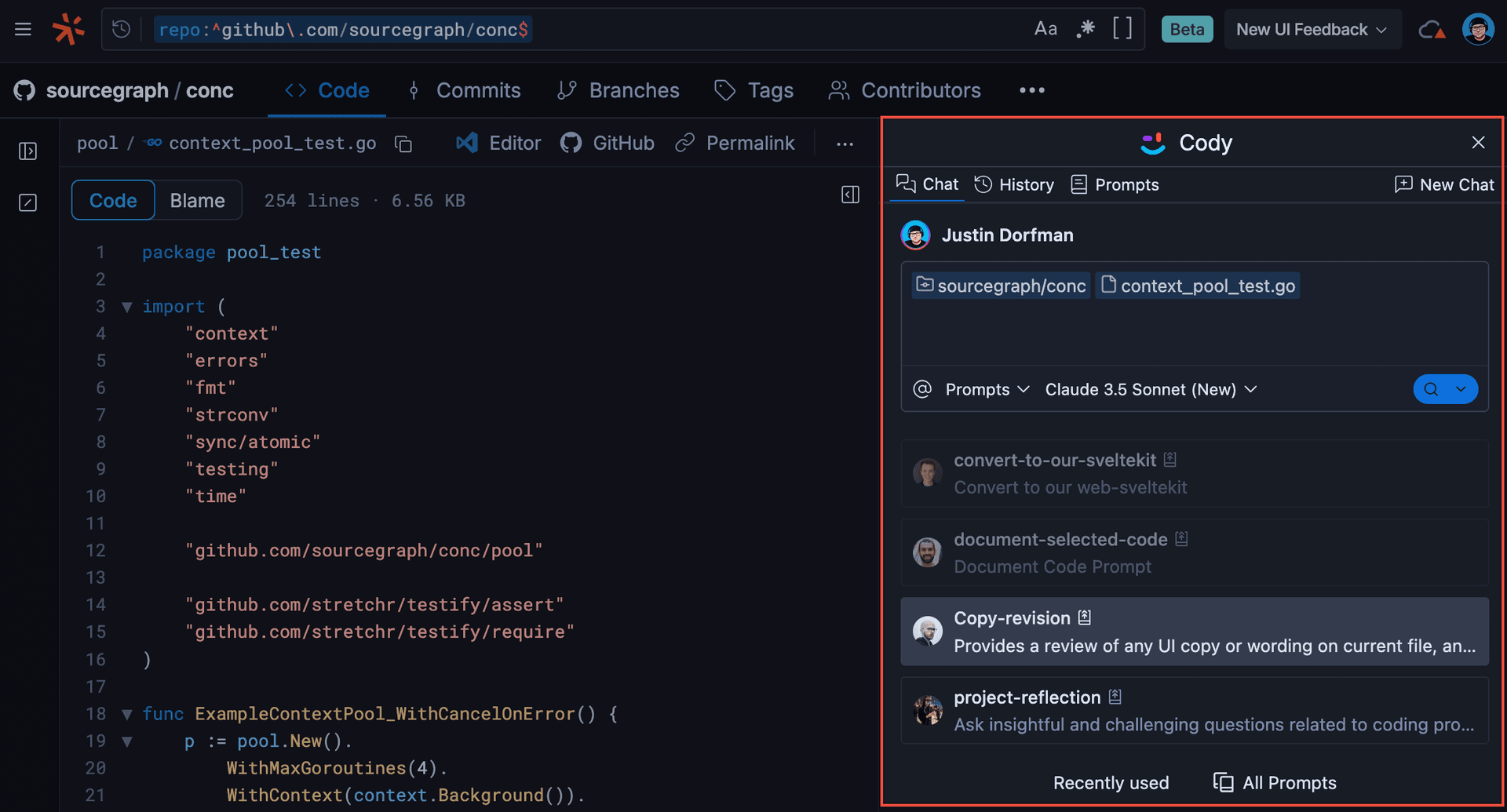Image resolution: width=1507 pixels, height=812 pixels.
Task: Switch to the Branches tab
Action: click(618, 90)
